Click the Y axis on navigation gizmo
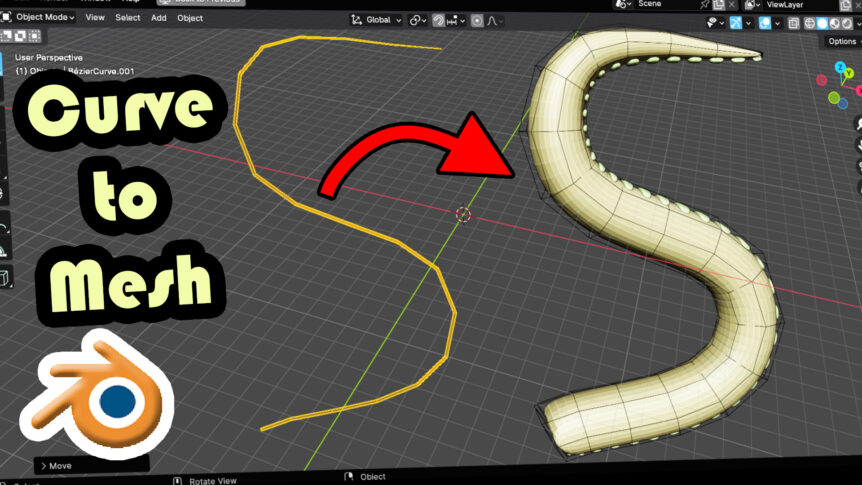Viewport: 862px width, 485px height. (x=849, y=73)
